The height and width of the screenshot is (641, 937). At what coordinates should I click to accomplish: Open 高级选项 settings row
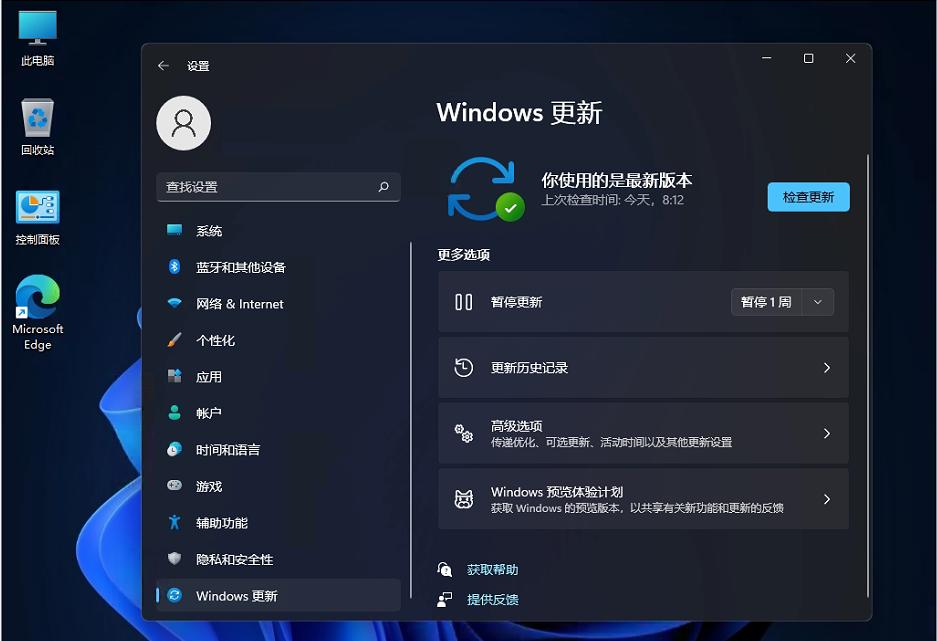tap(644, 433)
